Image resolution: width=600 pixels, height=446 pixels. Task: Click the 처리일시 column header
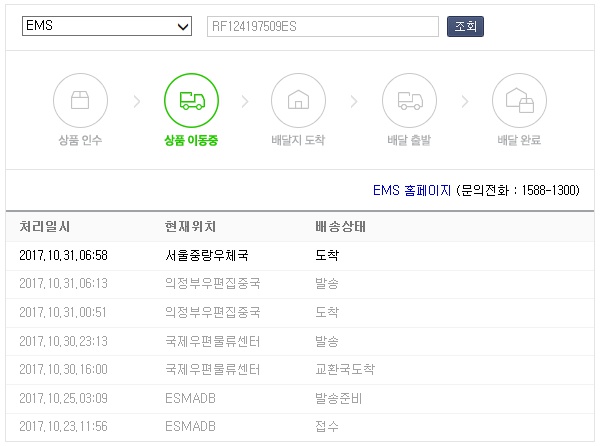point(45,226)
